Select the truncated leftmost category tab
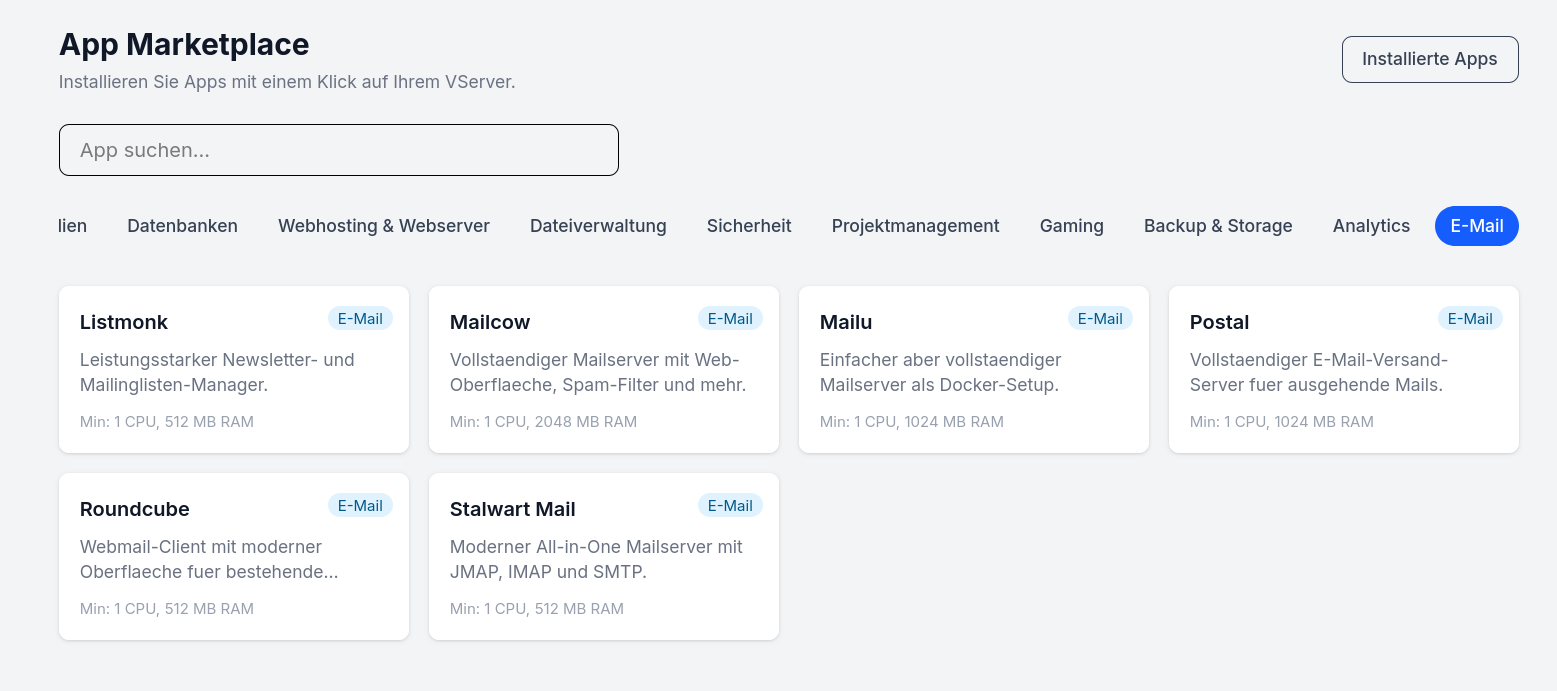The image size is (1557, 691). (x=72, y=226)
